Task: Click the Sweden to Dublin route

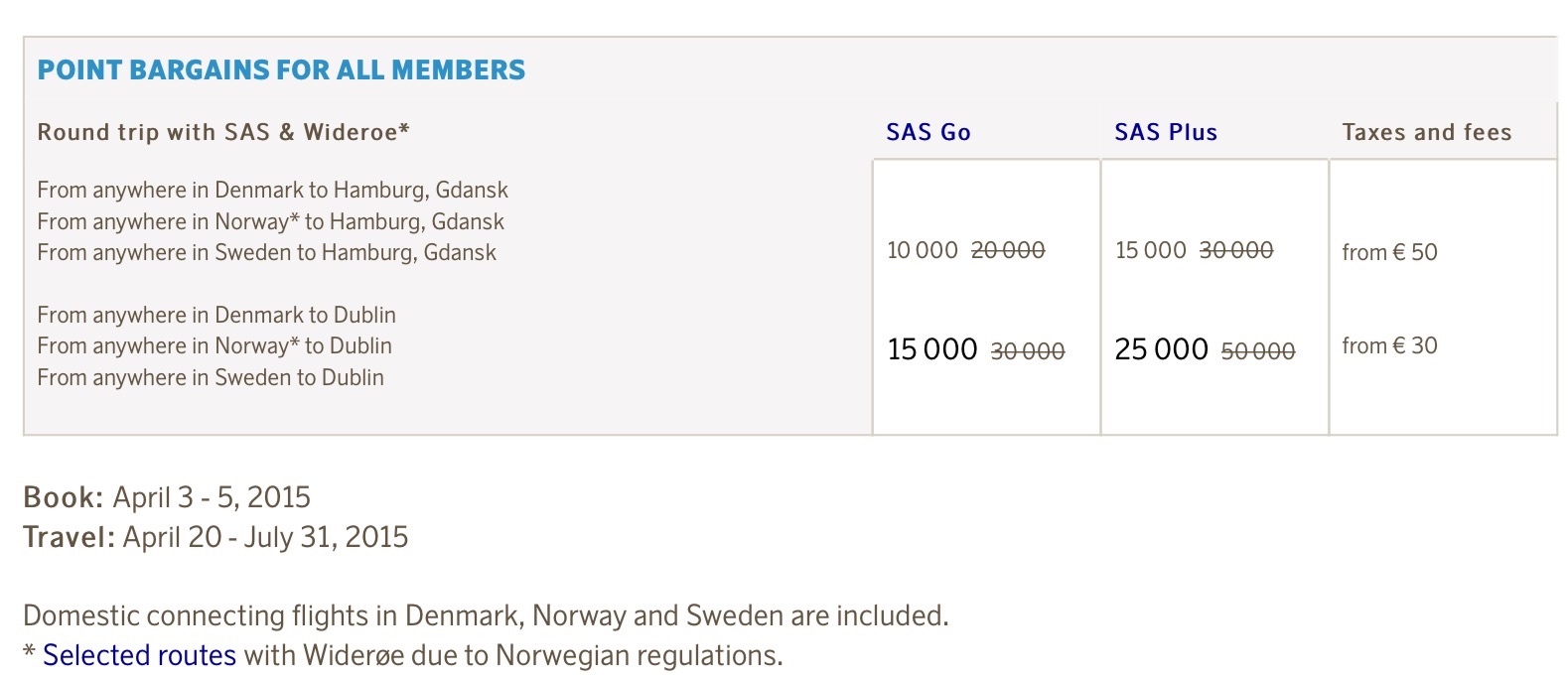Action: pyautogui.click(x=211, y=377)
